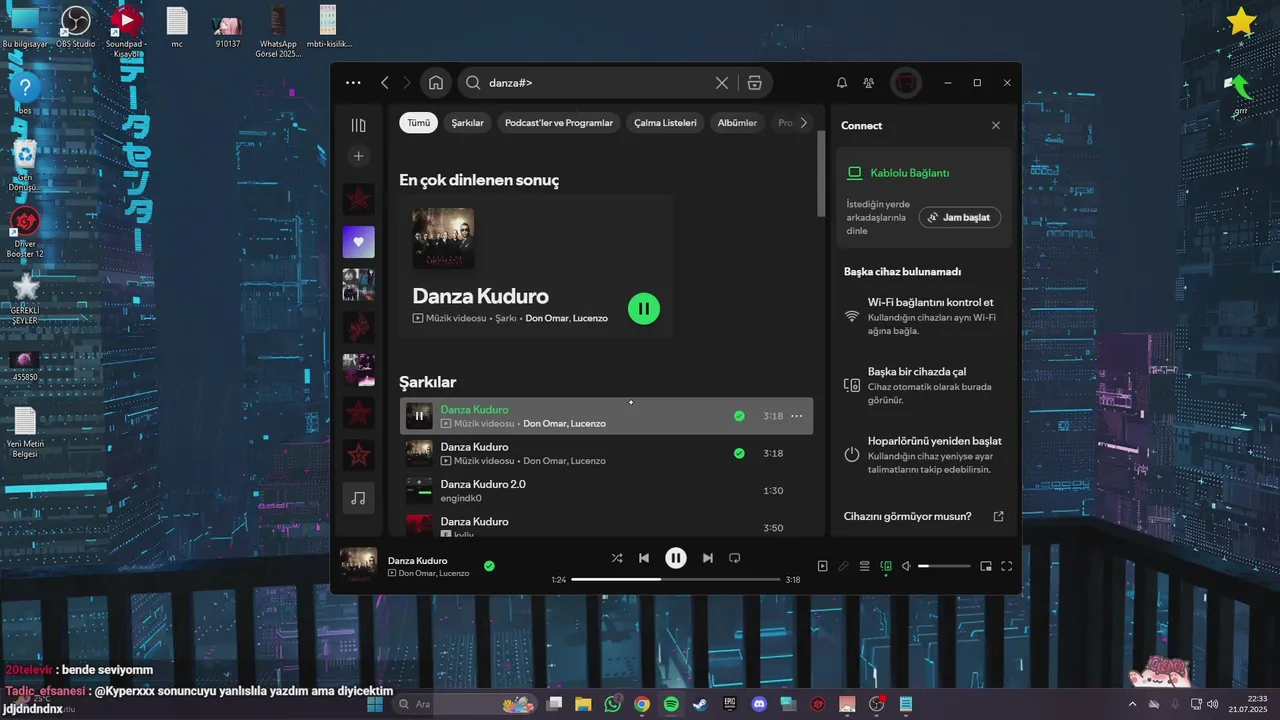The height and width of the screenshot is (720, 1280).
Task: Select the Şarkılar filter chip
Action: click(x=467, y=123)
